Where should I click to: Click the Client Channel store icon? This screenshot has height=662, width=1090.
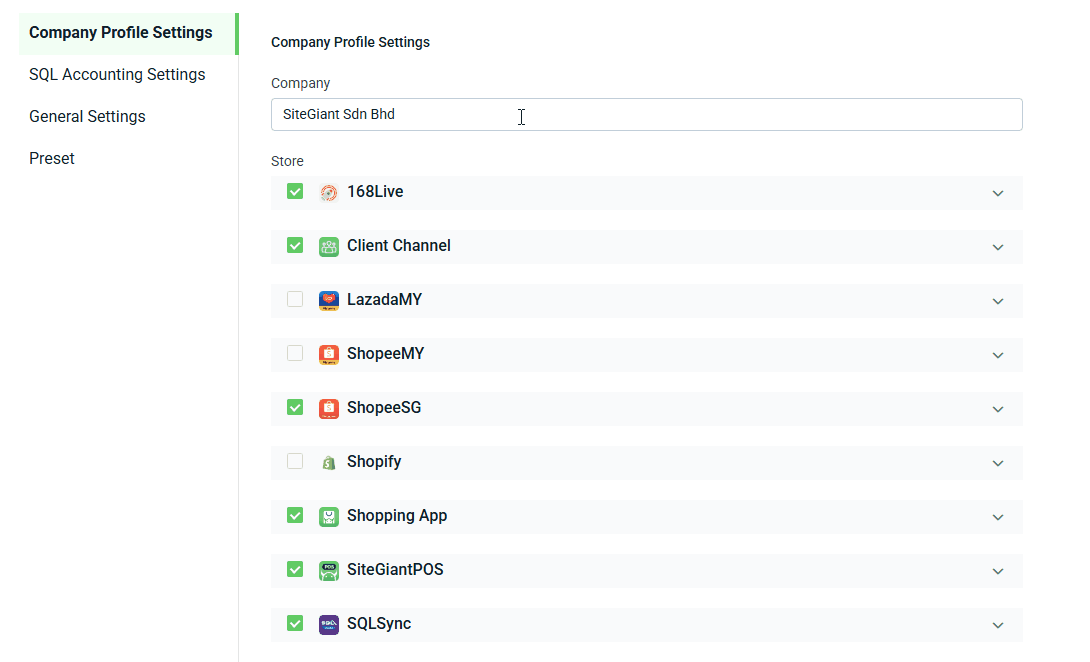pyautogui.click(x=329, y=246)
